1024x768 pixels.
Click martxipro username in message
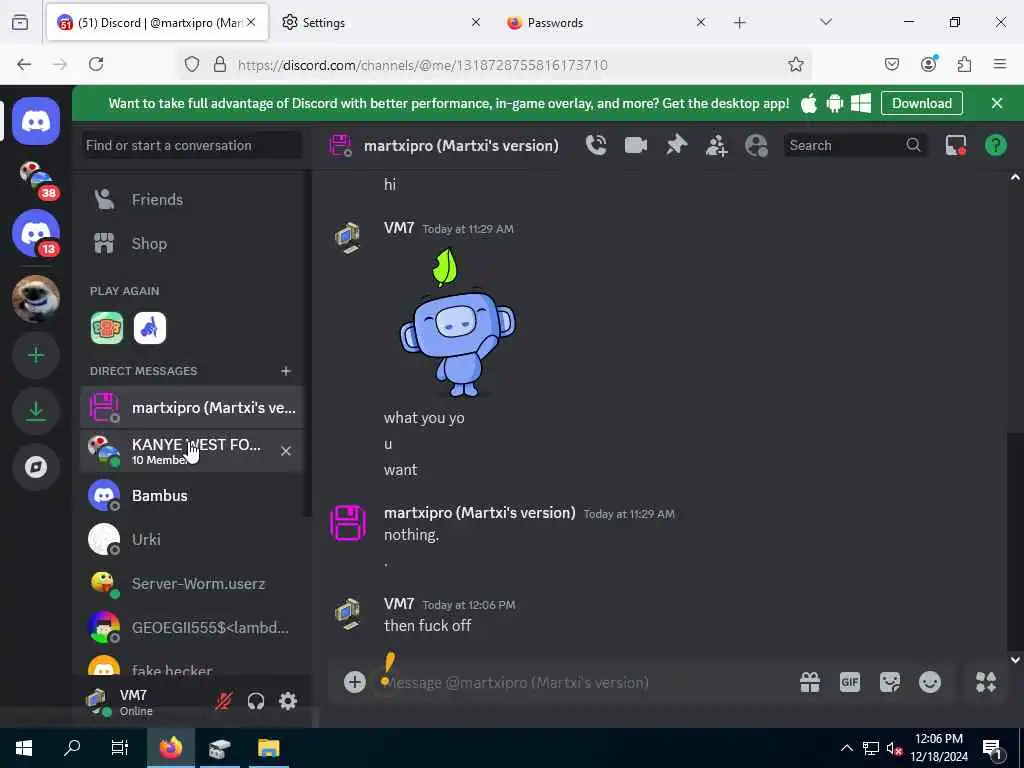[479, 513]
